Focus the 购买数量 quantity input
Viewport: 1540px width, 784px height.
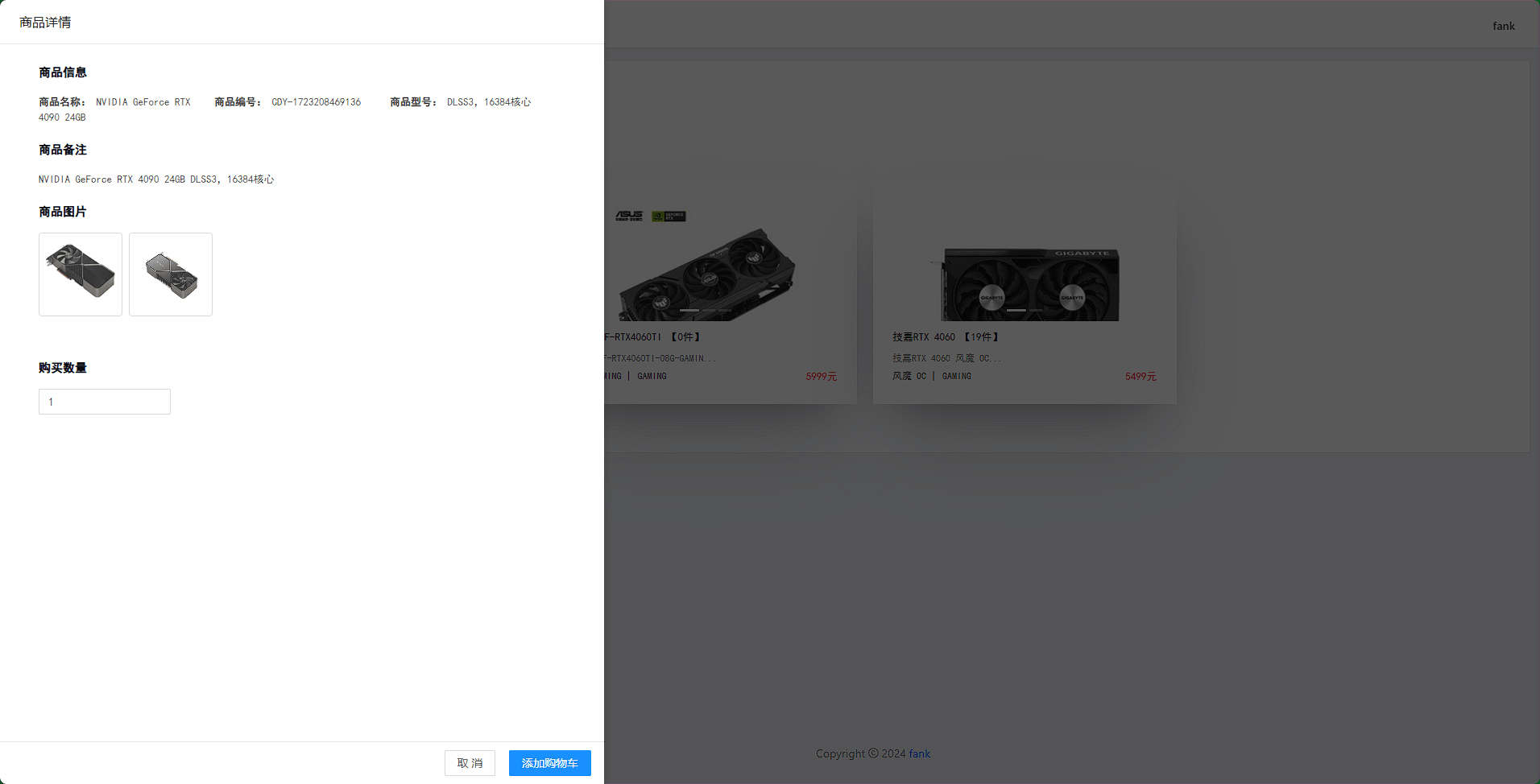(105, 402)
